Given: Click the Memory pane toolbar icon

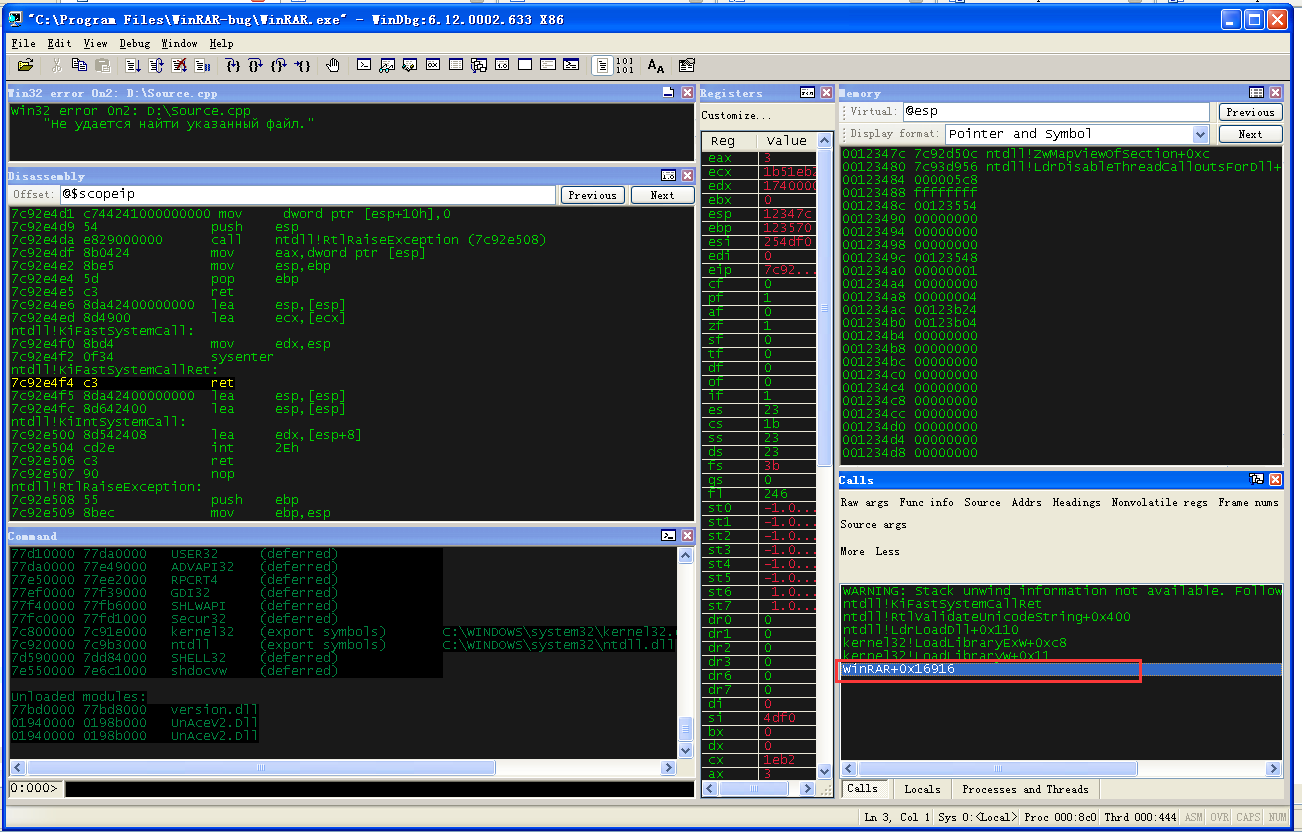Looking at the screenshot, I should [1257, 92].
